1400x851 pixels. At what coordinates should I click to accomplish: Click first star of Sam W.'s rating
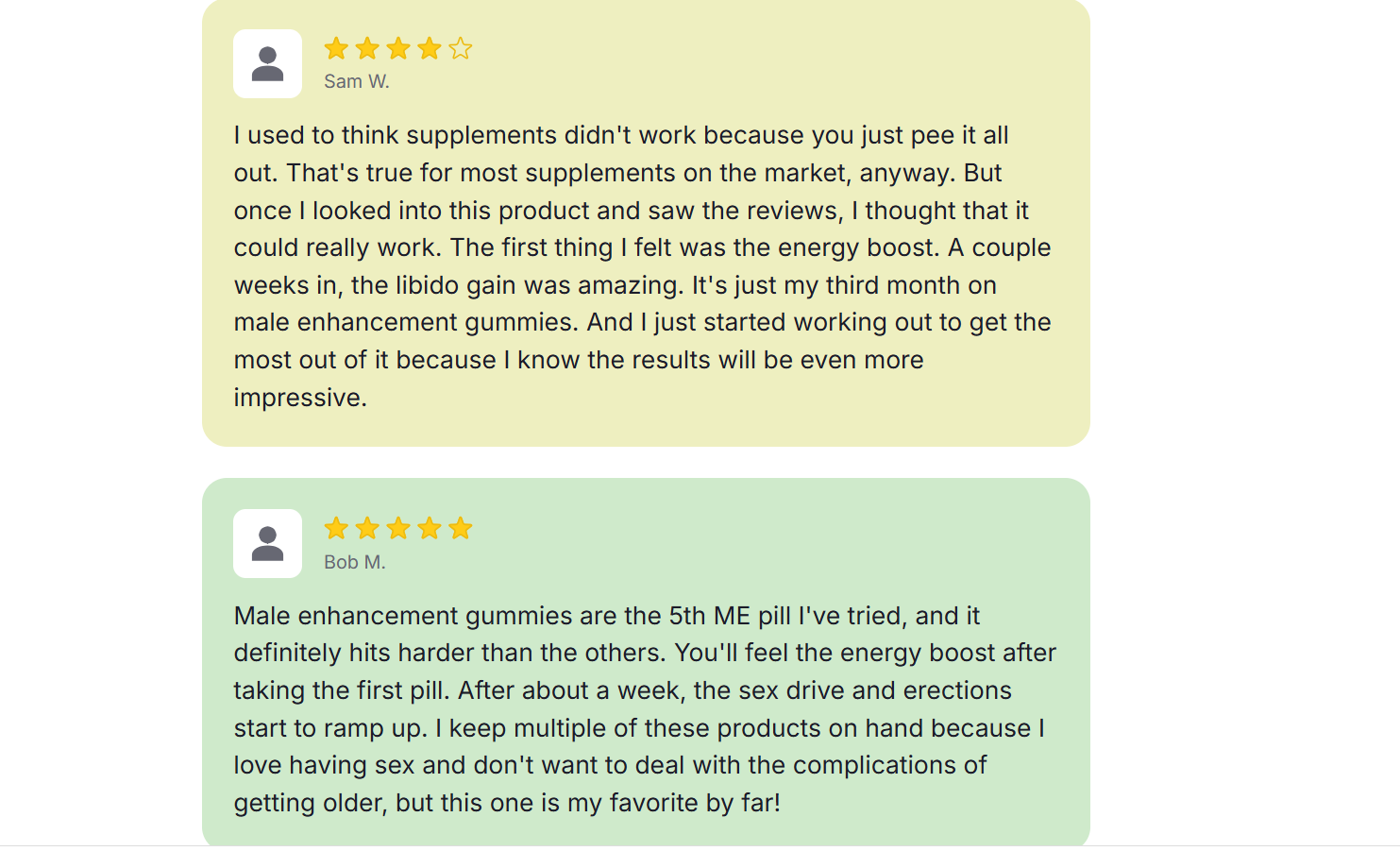tap(336, 48)
